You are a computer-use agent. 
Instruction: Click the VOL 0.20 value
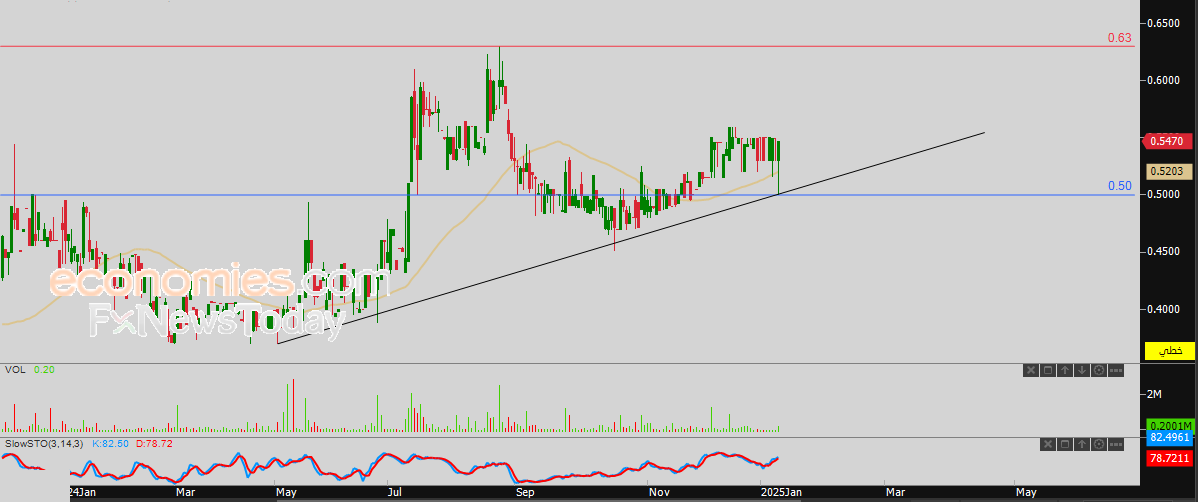click(44, 370)
